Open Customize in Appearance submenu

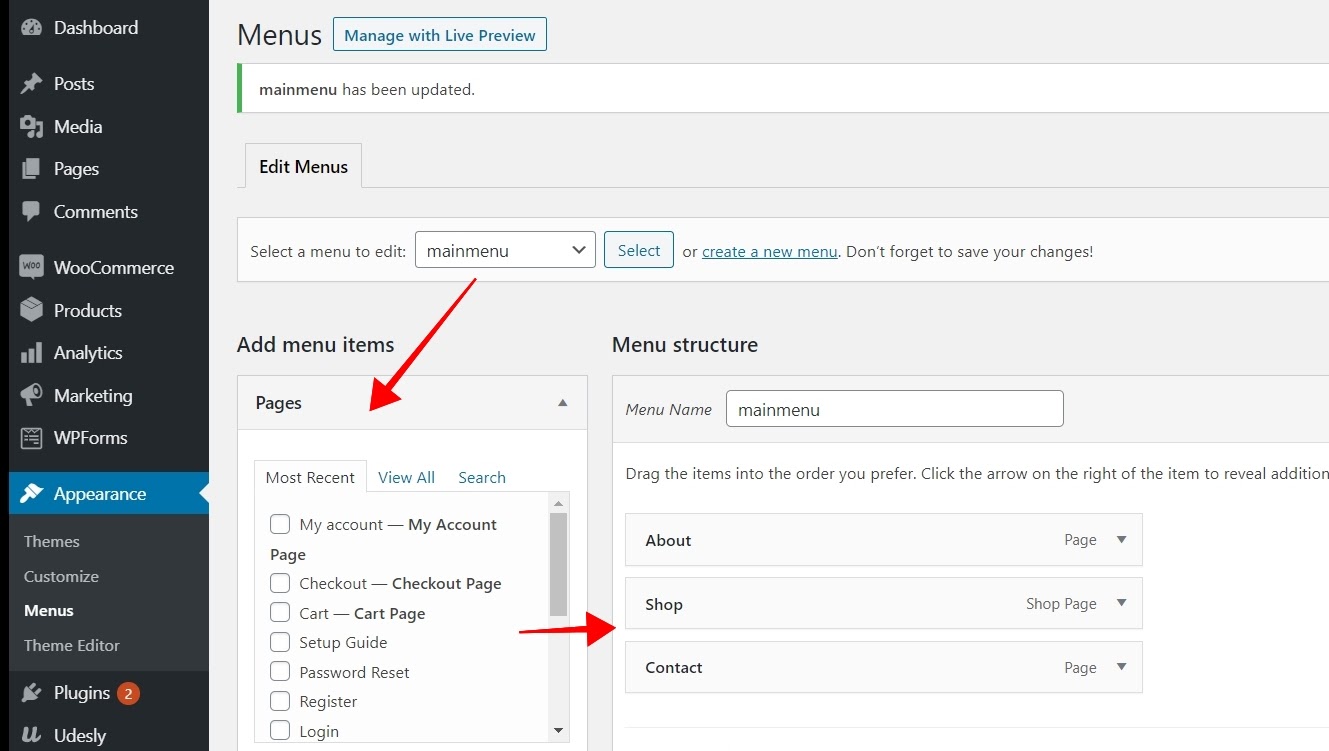(x=61, y=576)
